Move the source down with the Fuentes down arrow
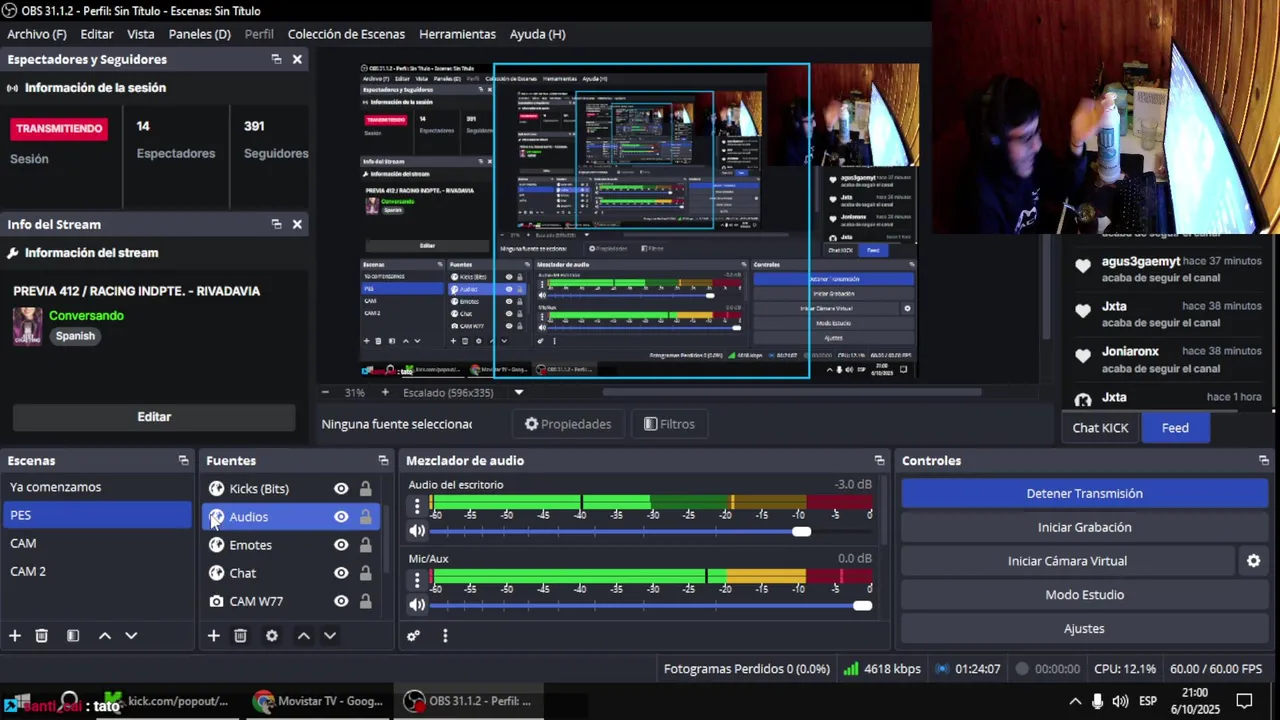 [x=330, y=636]
